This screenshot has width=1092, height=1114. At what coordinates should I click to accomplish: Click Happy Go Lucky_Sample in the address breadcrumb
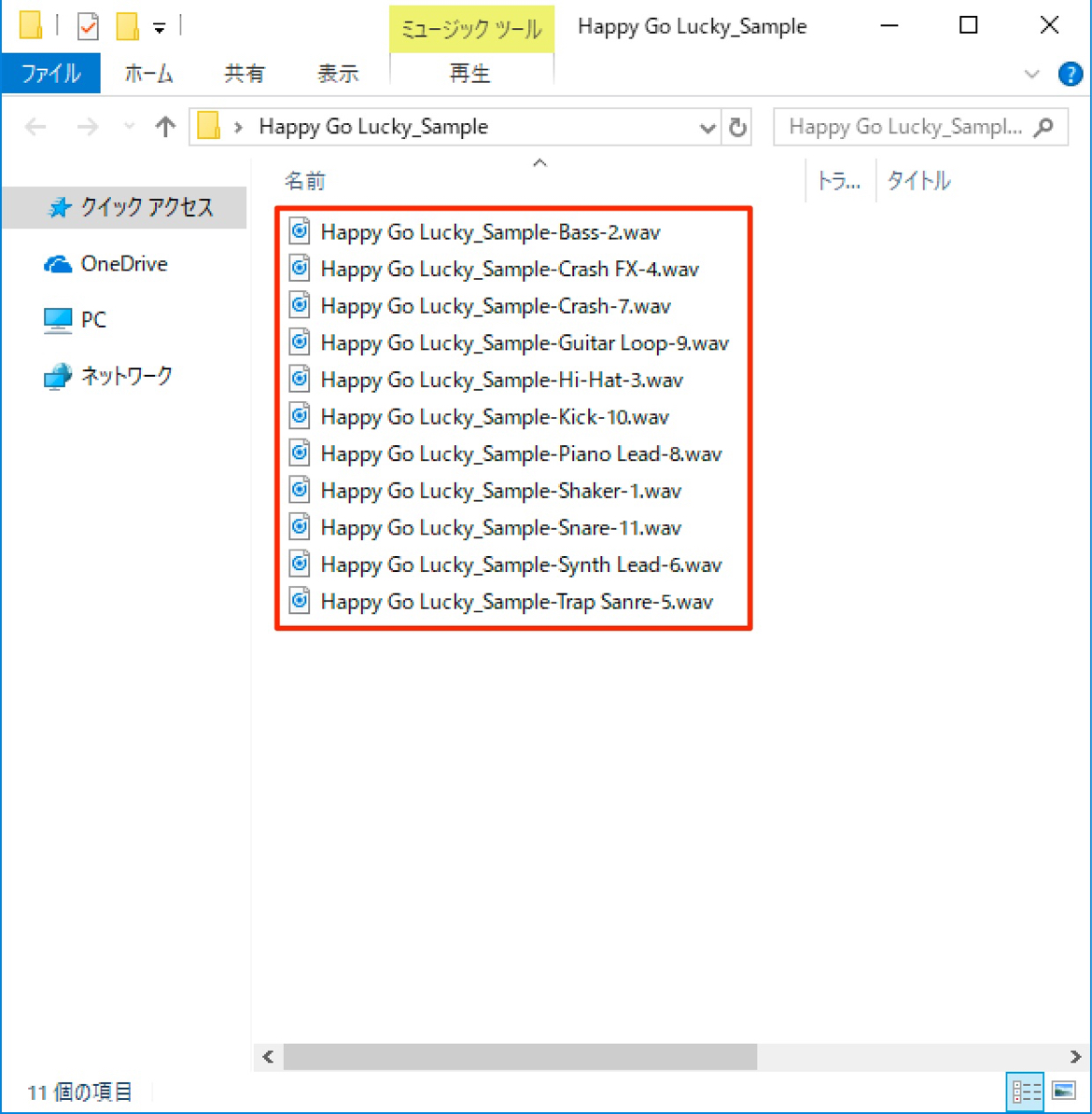(374, 127)
